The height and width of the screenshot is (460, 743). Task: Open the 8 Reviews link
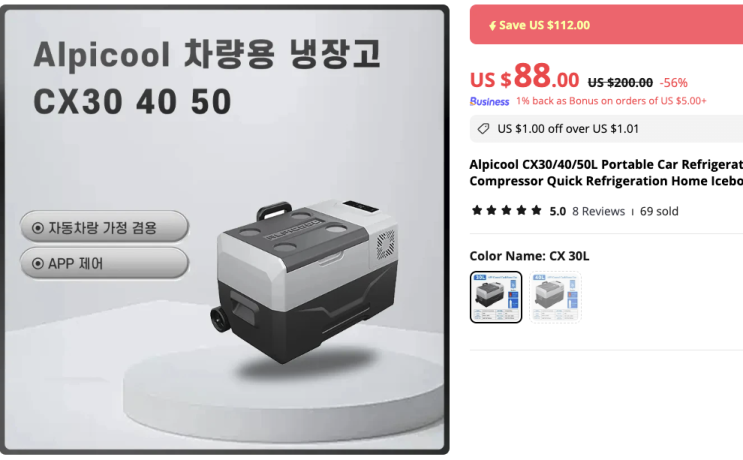[598, 211]
